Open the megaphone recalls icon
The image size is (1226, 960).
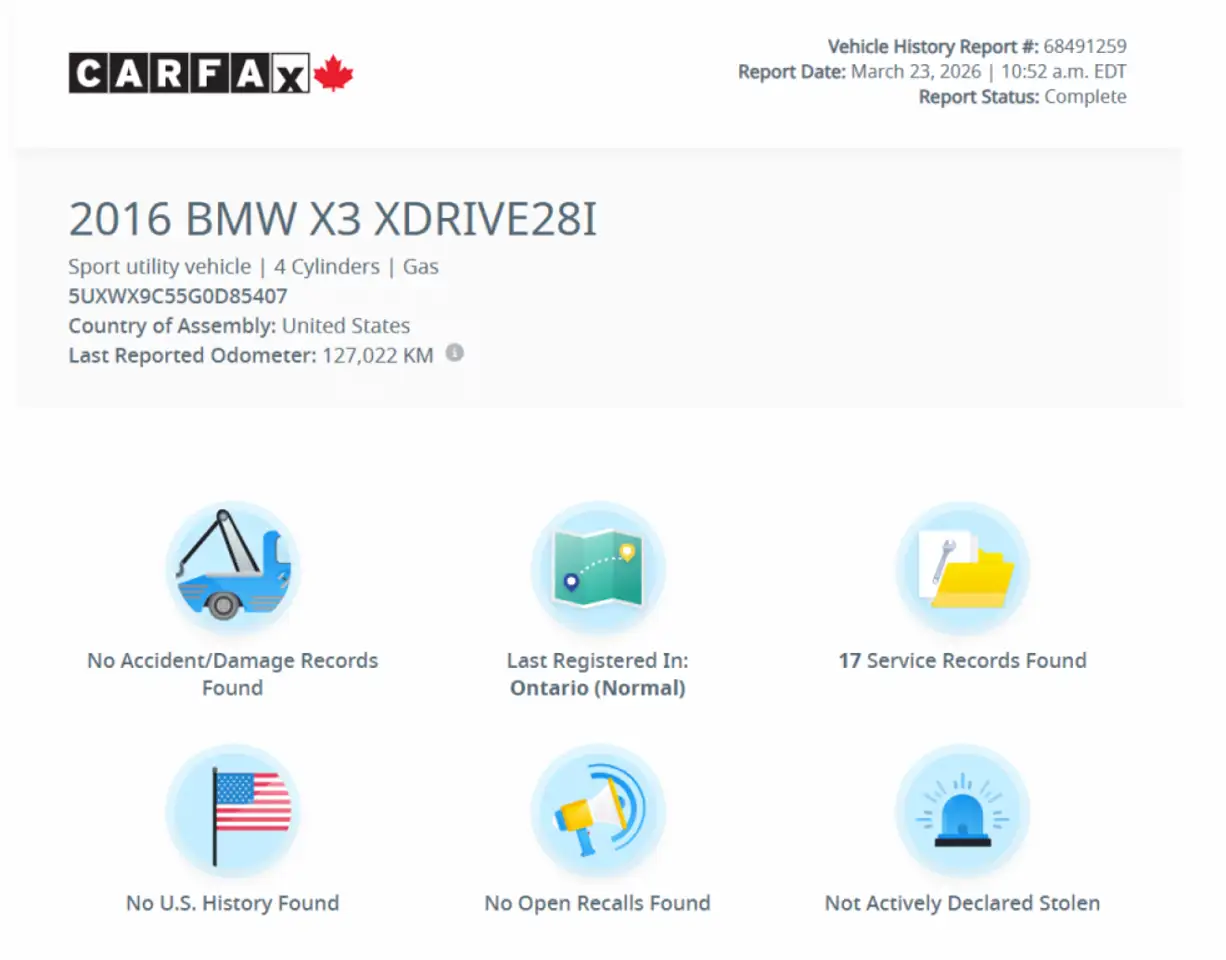[598, 810]
